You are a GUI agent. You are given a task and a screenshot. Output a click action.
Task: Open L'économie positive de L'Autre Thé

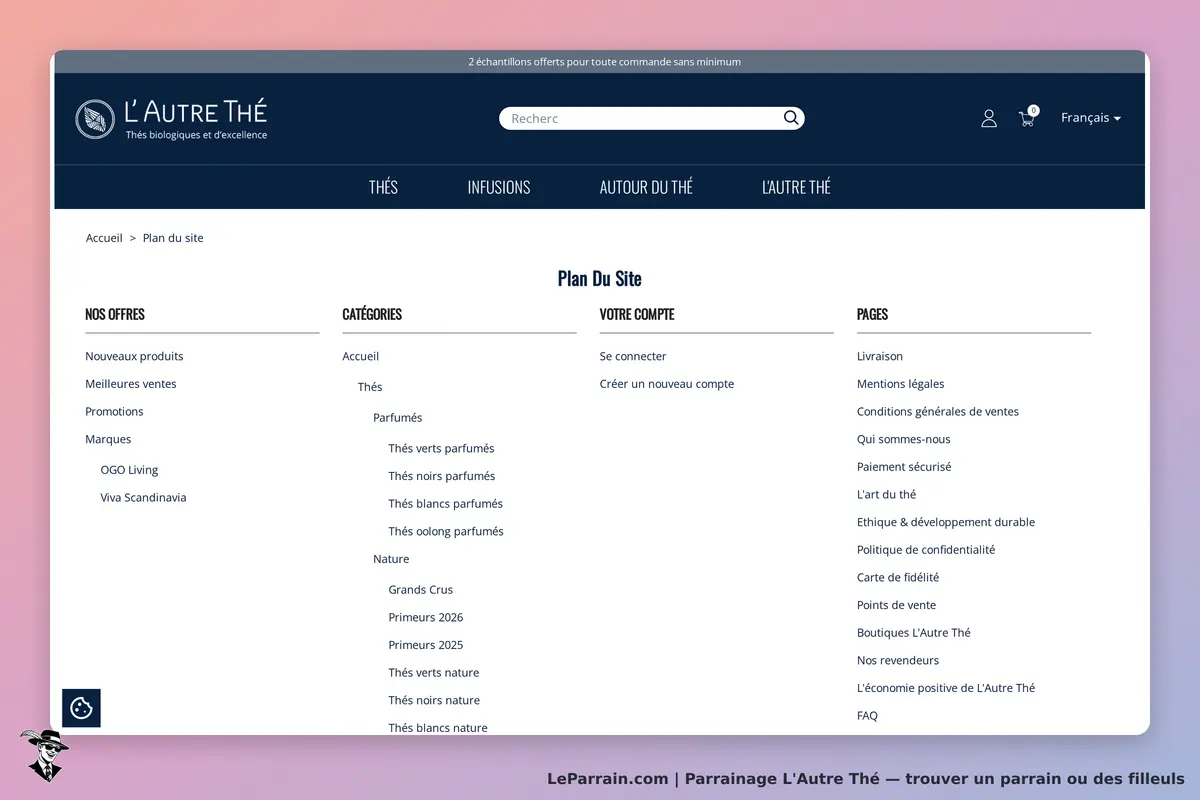tap(946, 688)
